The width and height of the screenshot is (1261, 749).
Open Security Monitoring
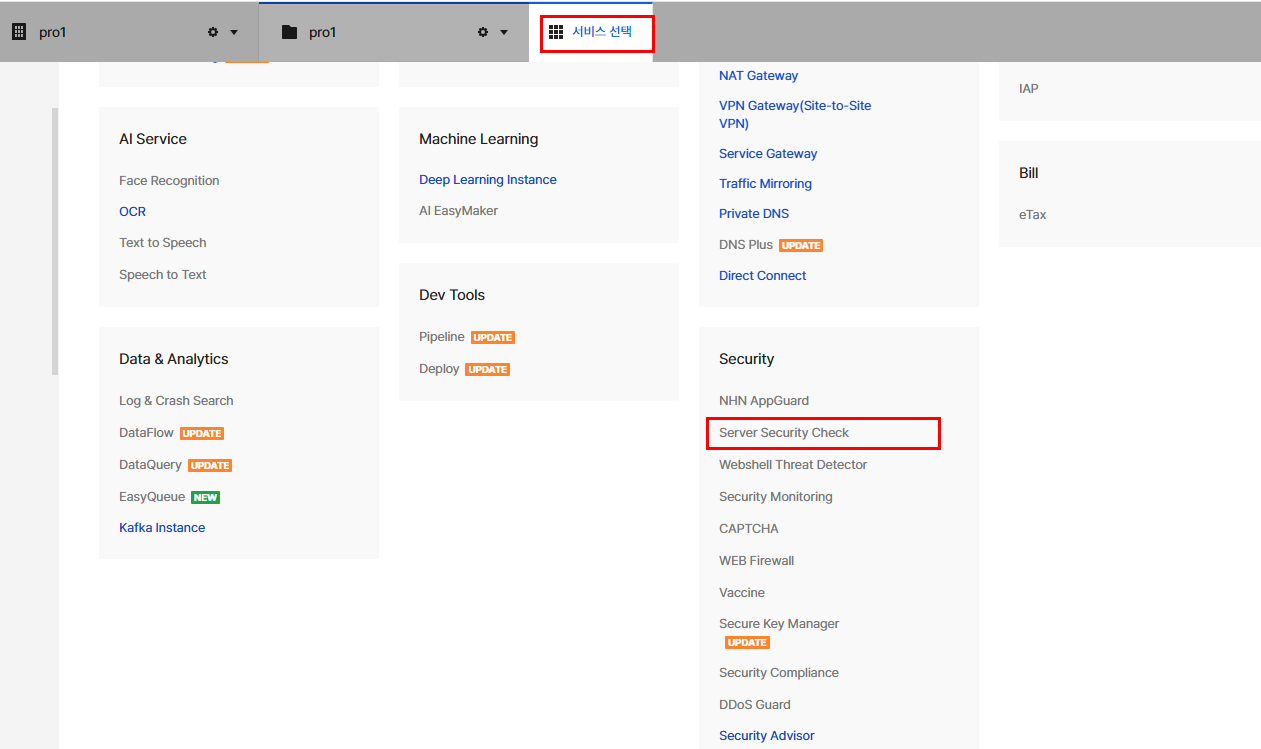coord(776,497)
